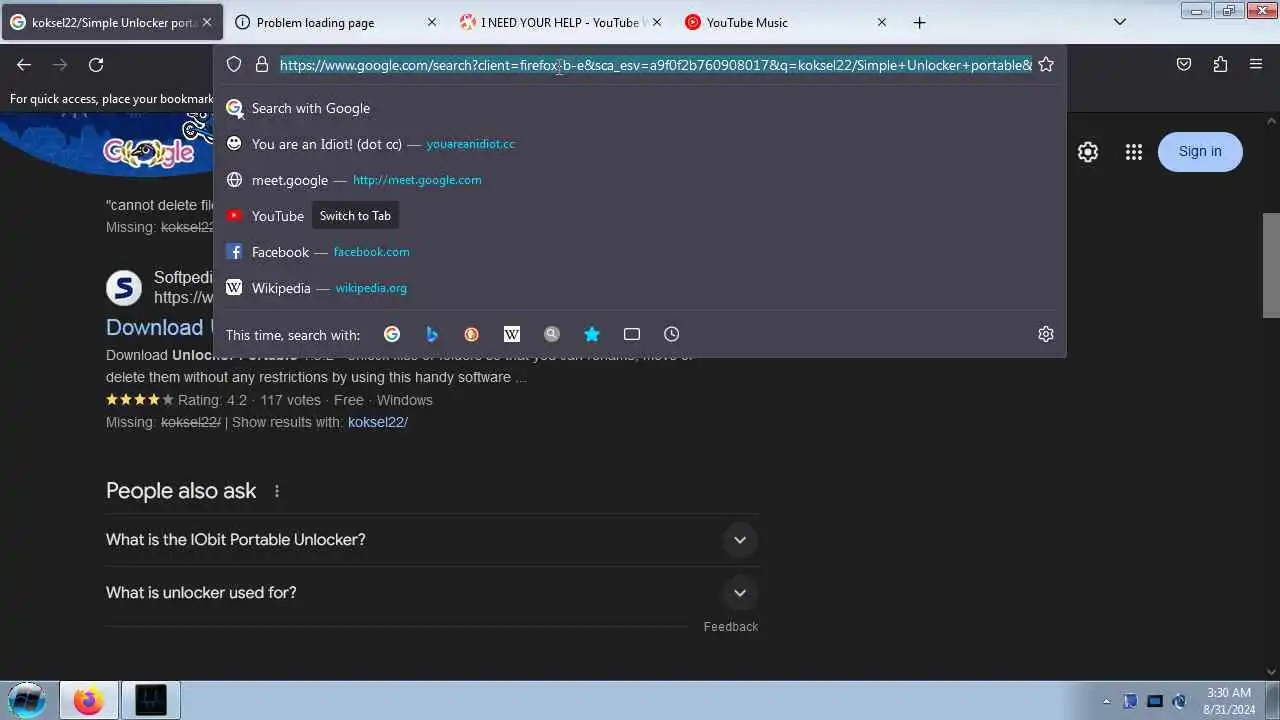Open the volume icon in system tray
This screenshot has width=1280, height=720.
tap(1180, 701)
